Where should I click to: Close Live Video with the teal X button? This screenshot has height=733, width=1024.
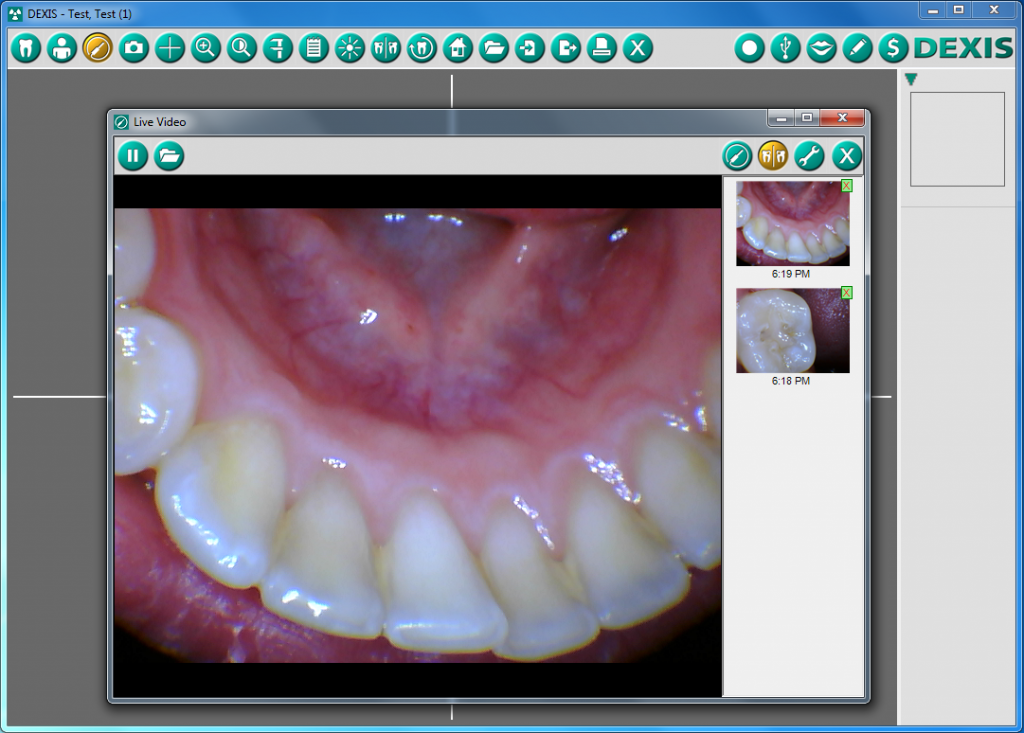point(847,156)
